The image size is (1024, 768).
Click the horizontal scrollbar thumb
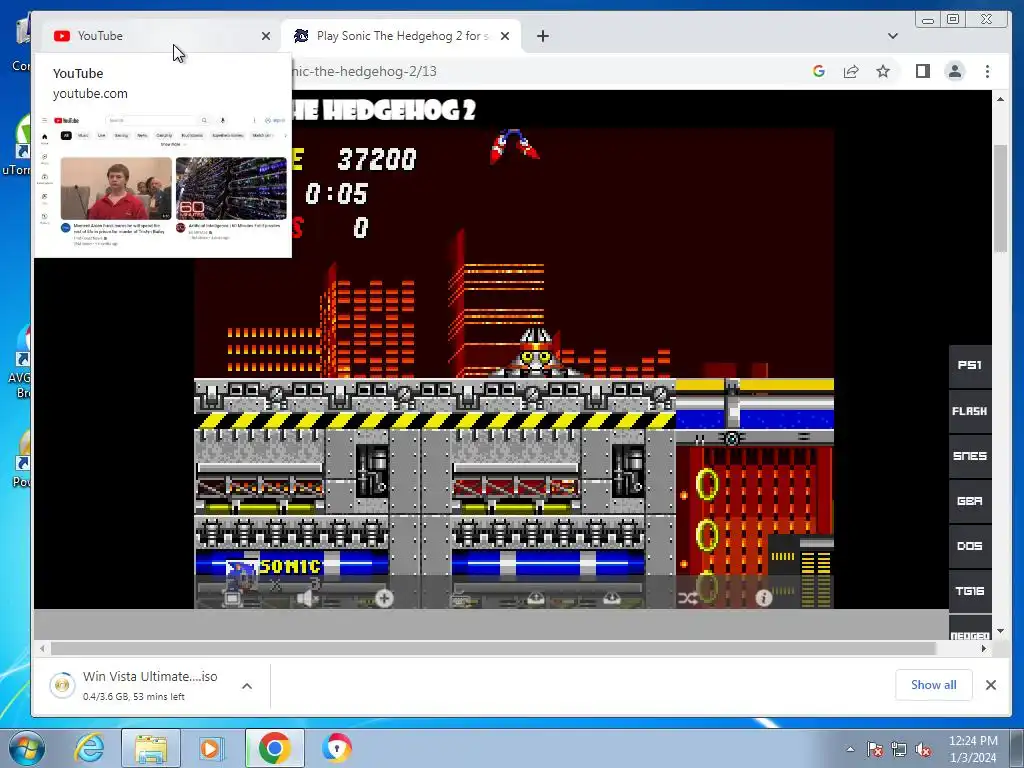coord(494,648)
